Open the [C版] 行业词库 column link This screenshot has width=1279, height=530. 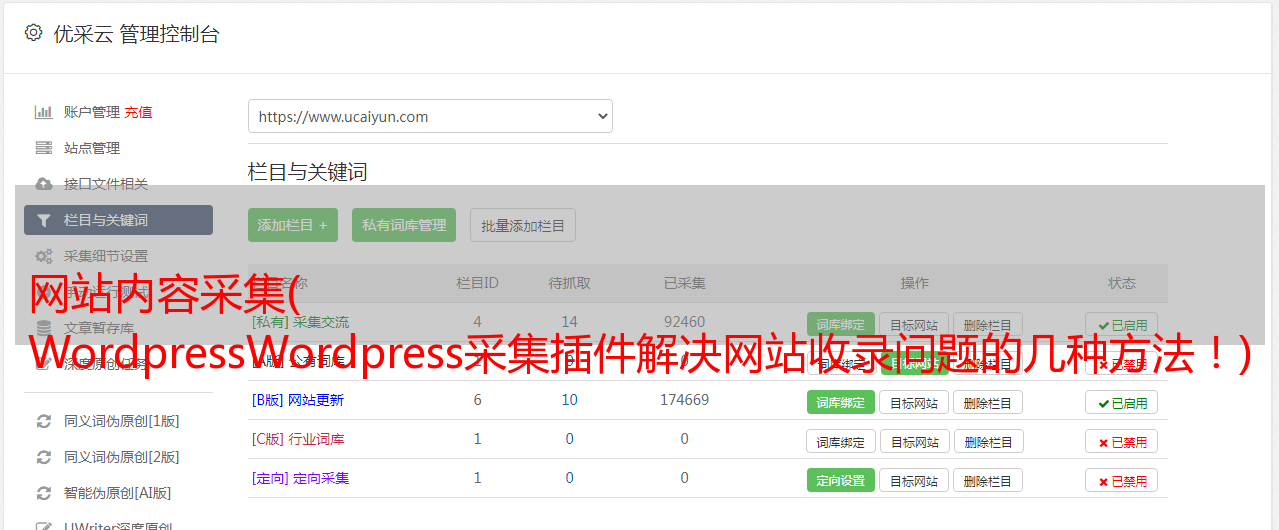[x=298, y=439]
